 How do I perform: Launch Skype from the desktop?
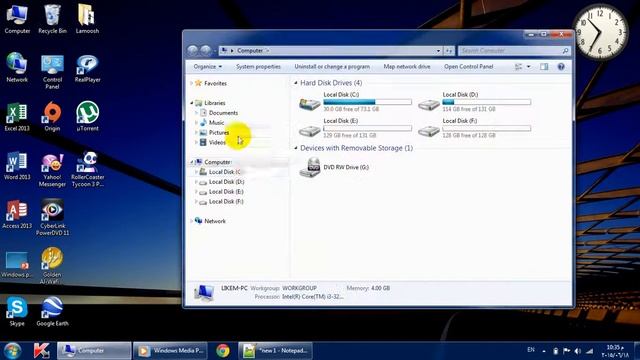[17, 312]
